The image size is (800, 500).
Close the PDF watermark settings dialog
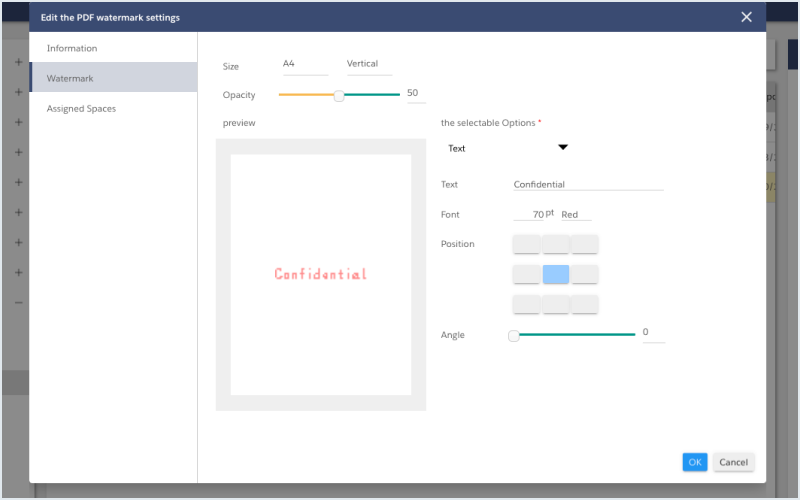[x=746, y=17]
